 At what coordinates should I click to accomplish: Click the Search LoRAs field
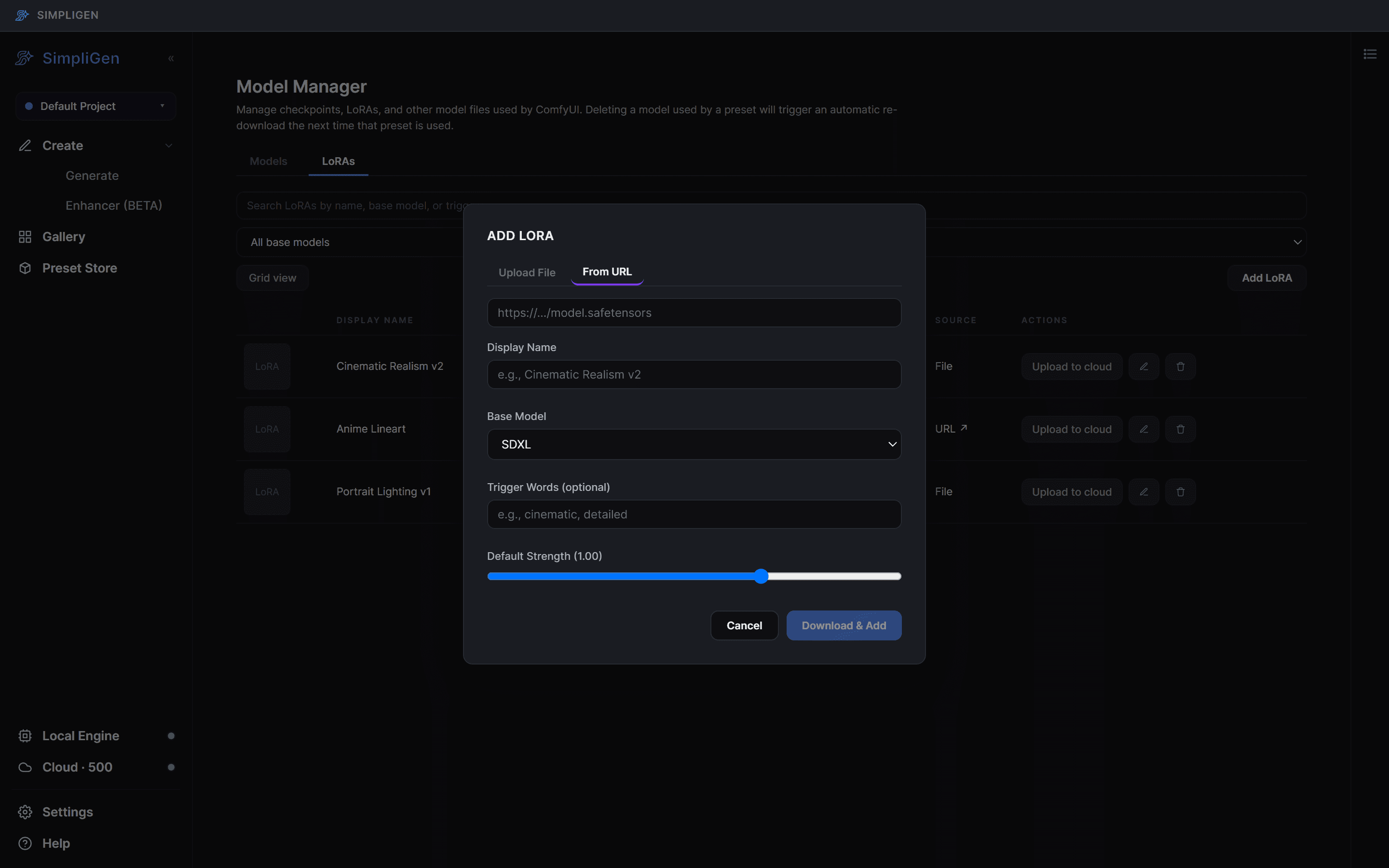point(771,205)
